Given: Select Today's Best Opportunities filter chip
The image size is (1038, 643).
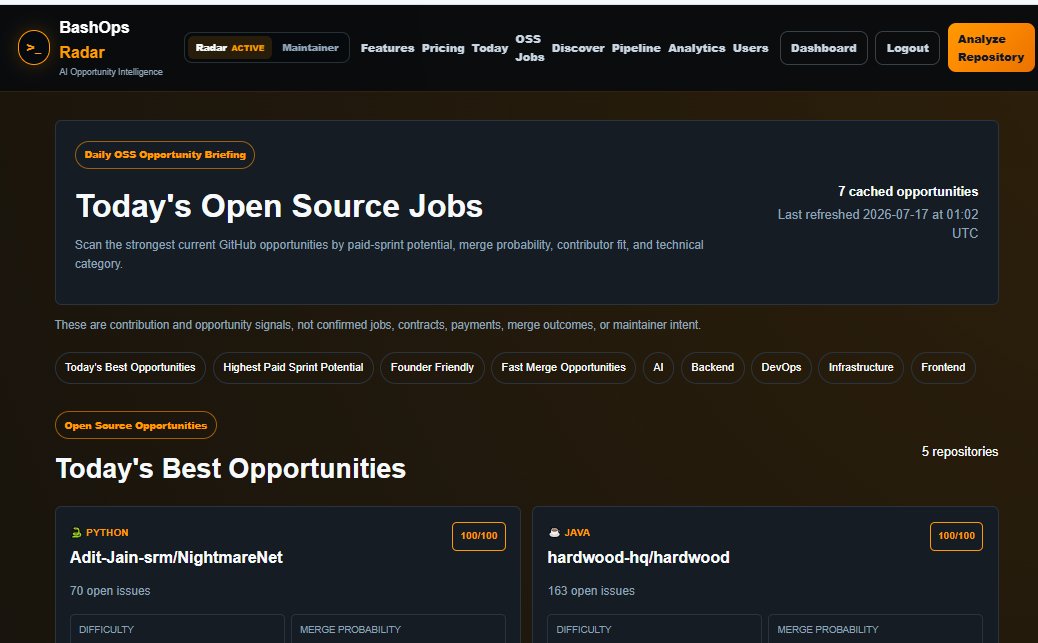Looking at the screenshot, I should coord(130,368).
